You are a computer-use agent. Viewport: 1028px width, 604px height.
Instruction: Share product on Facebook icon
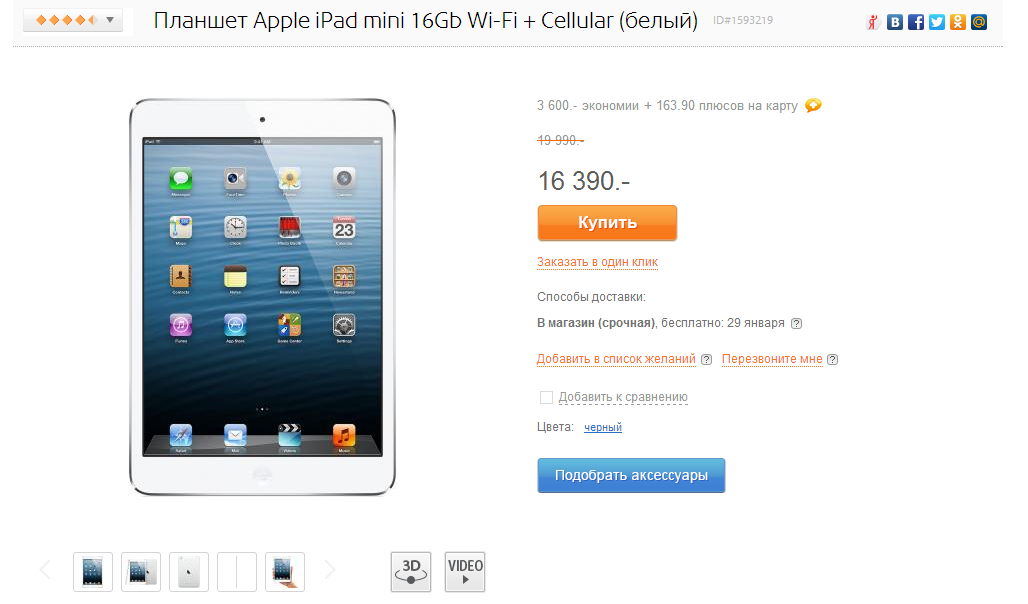(x=916, y=22)
